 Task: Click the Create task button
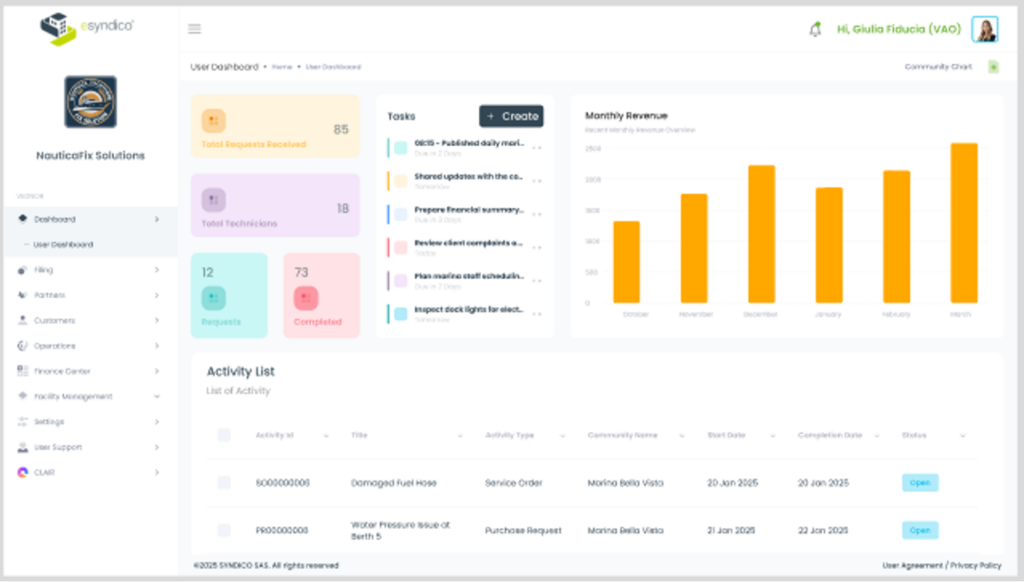(511, 116)
